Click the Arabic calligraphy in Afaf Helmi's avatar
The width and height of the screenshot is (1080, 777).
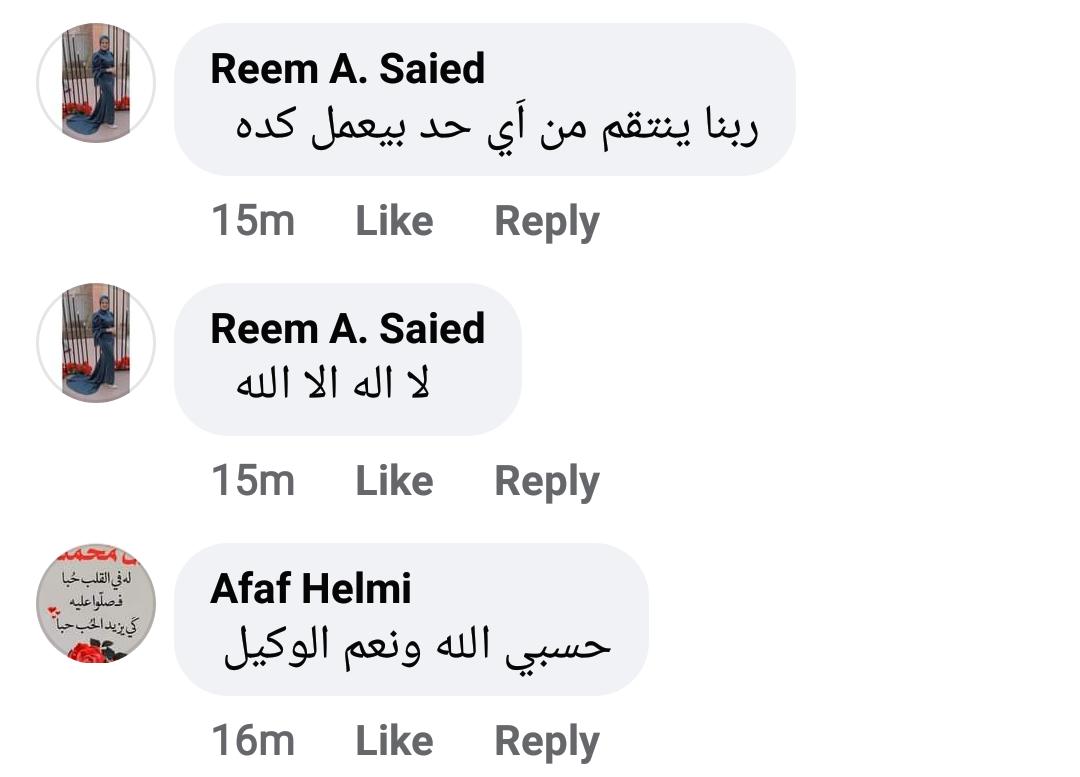(x=96, y=598)
